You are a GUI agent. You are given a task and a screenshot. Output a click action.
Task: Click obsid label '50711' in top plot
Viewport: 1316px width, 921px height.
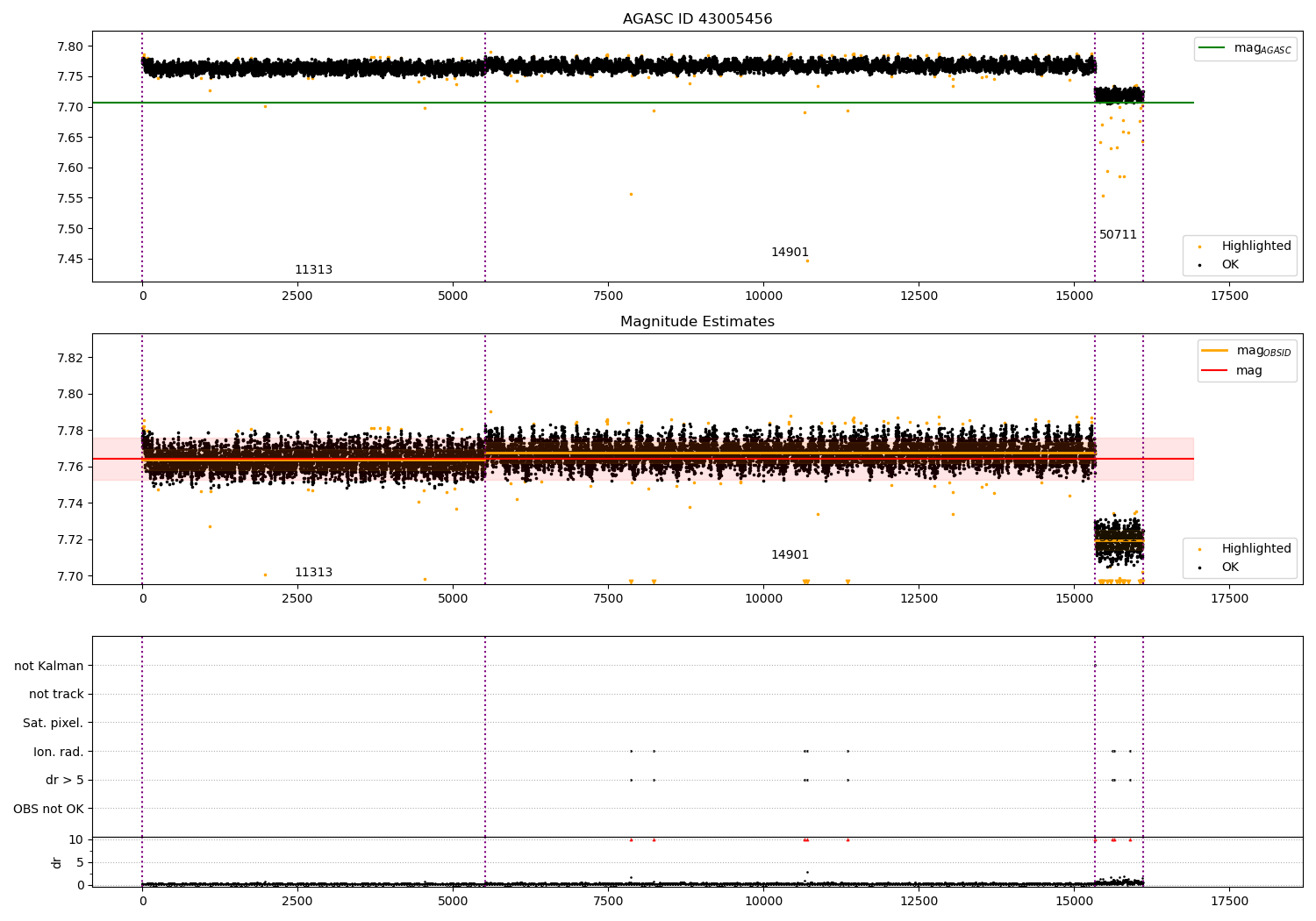click(x=1118, y=234)
